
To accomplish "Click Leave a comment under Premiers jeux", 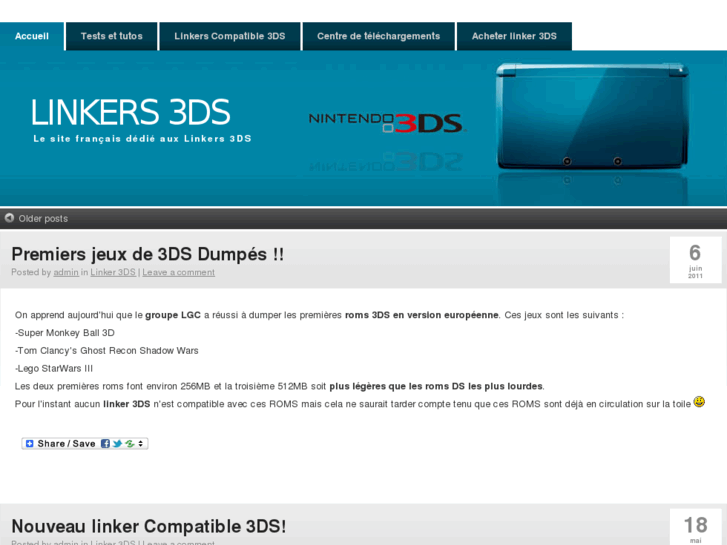I will tap(179, 272).
